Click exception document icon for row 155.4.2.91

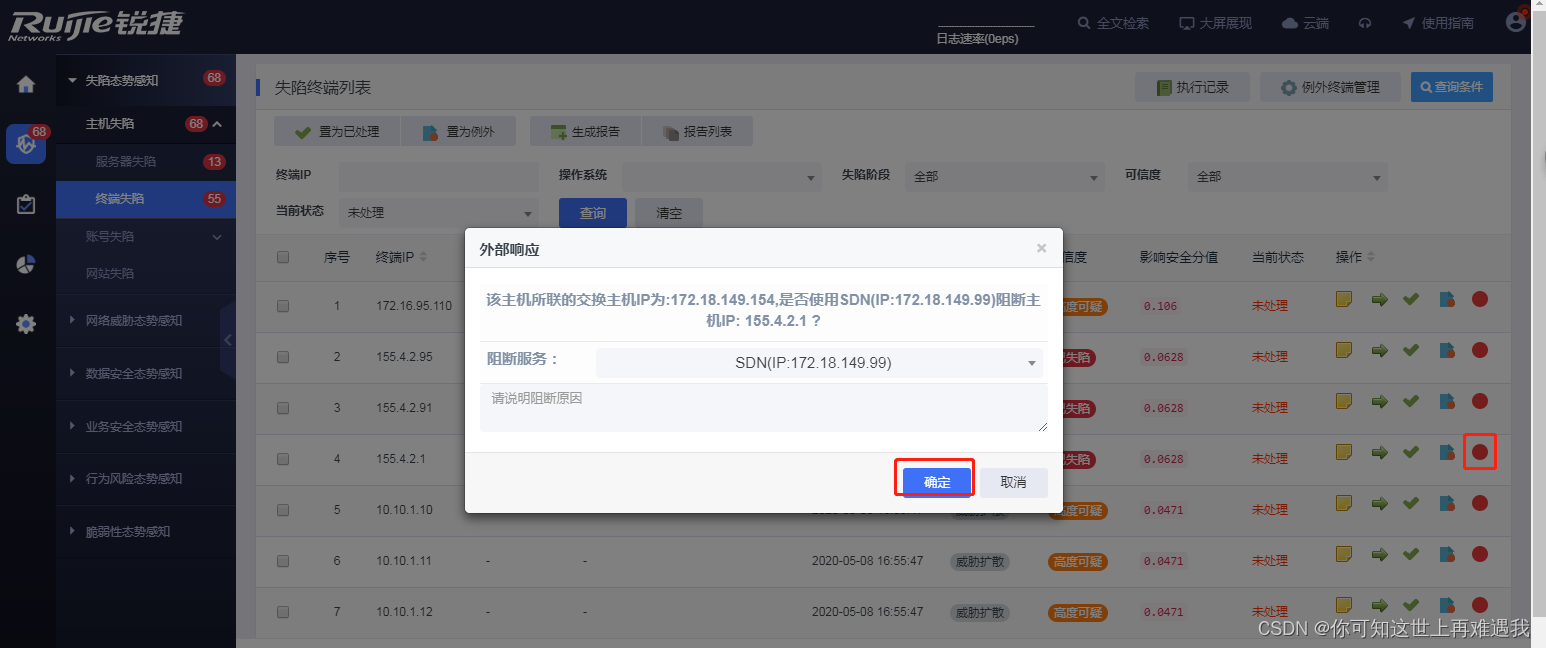point(1447,401)
